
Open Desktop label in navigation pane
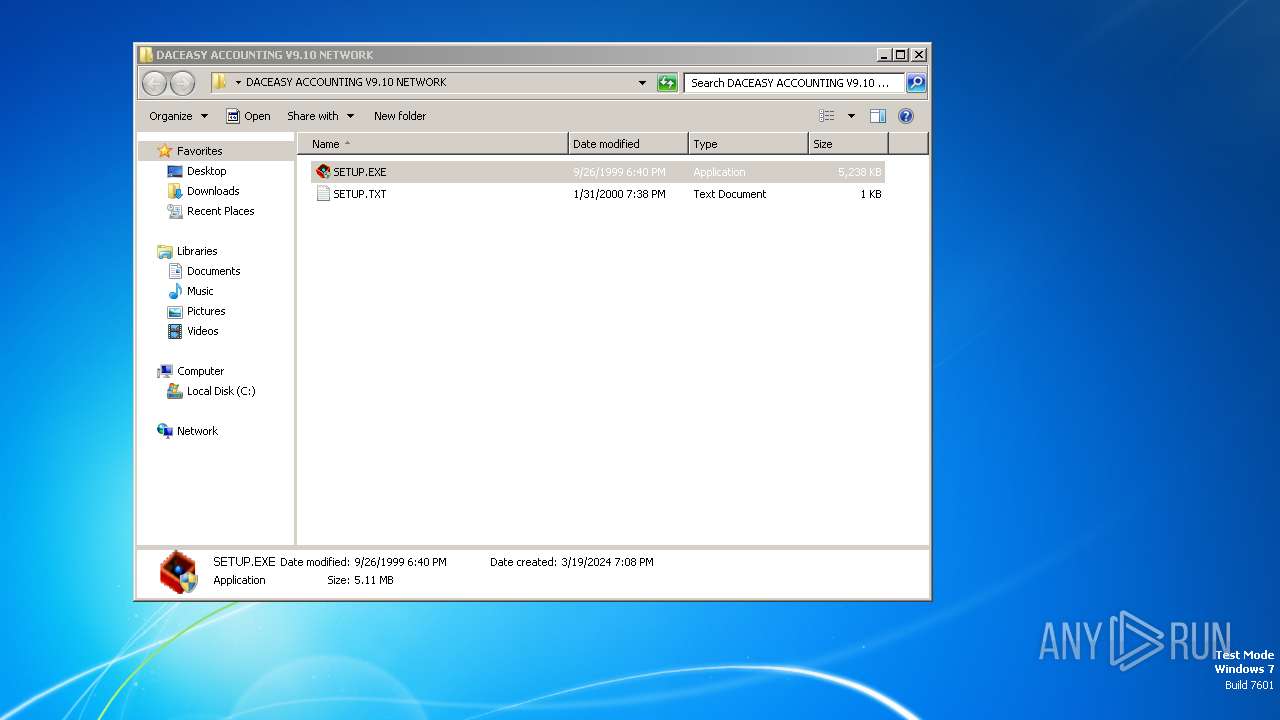(x=207, y=171)
